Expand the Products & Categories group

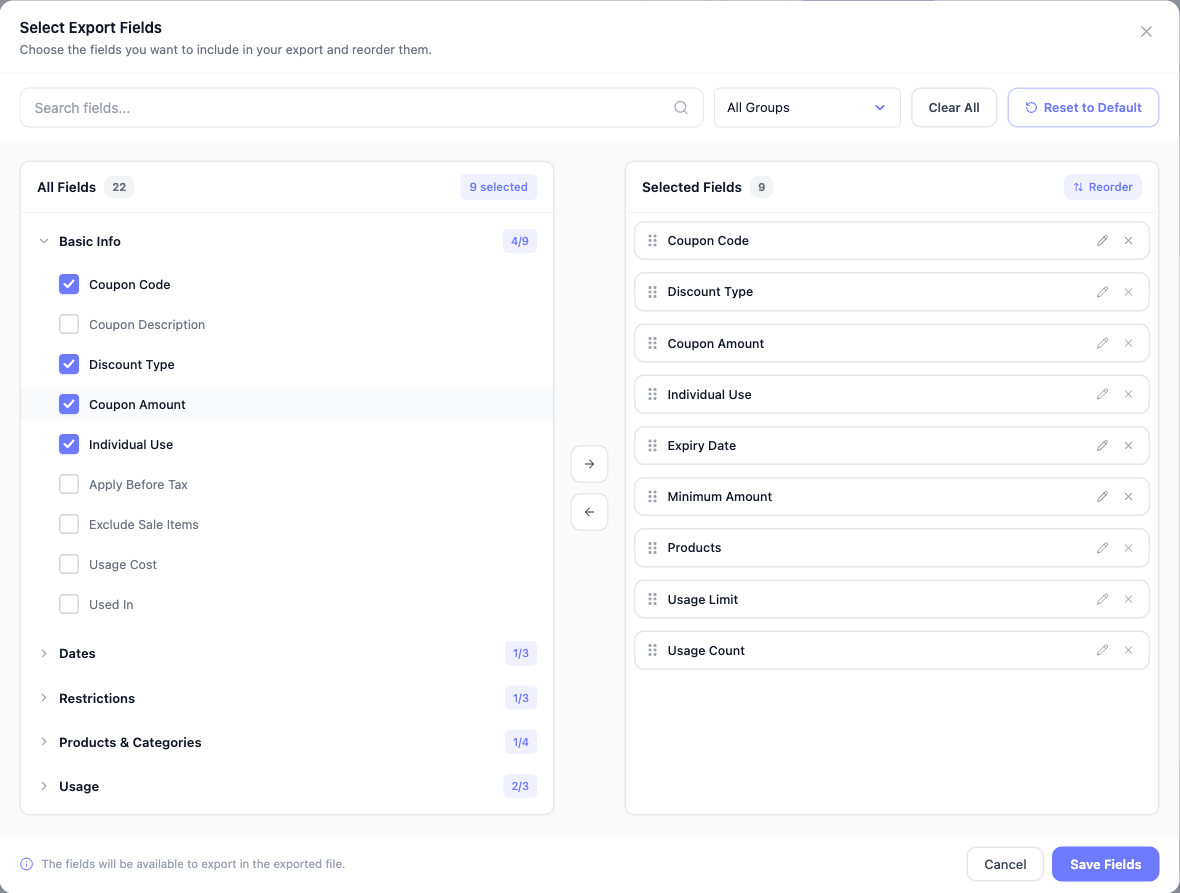(x=44, y=742)
